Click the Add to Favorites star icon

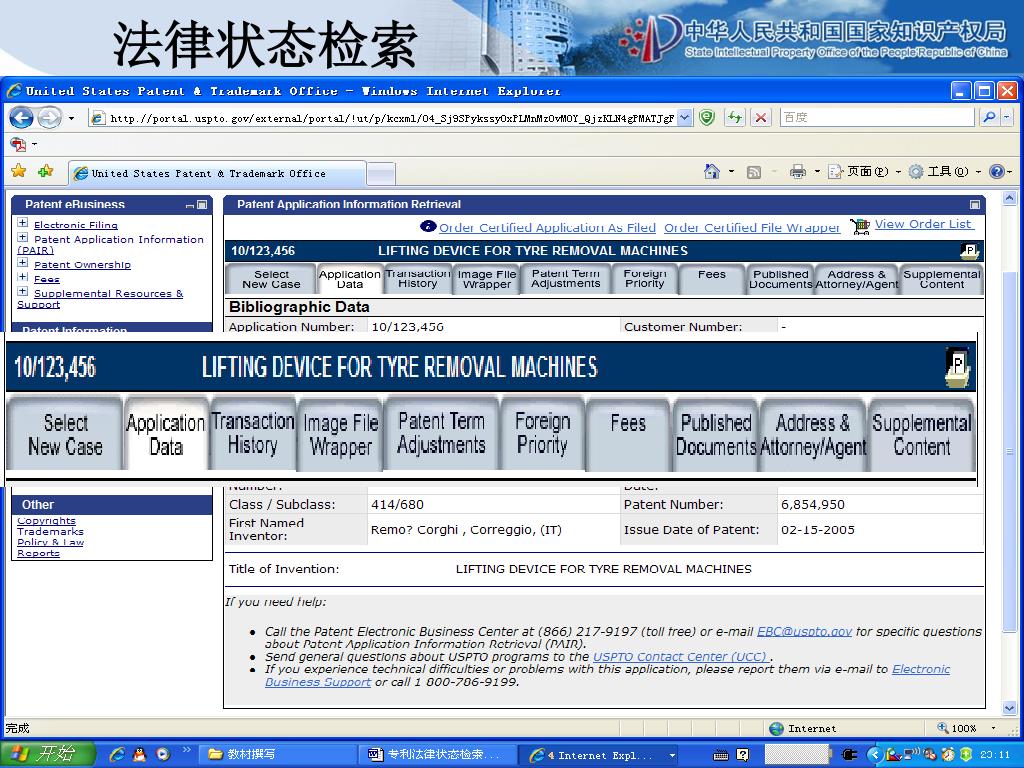click(46, 171)
